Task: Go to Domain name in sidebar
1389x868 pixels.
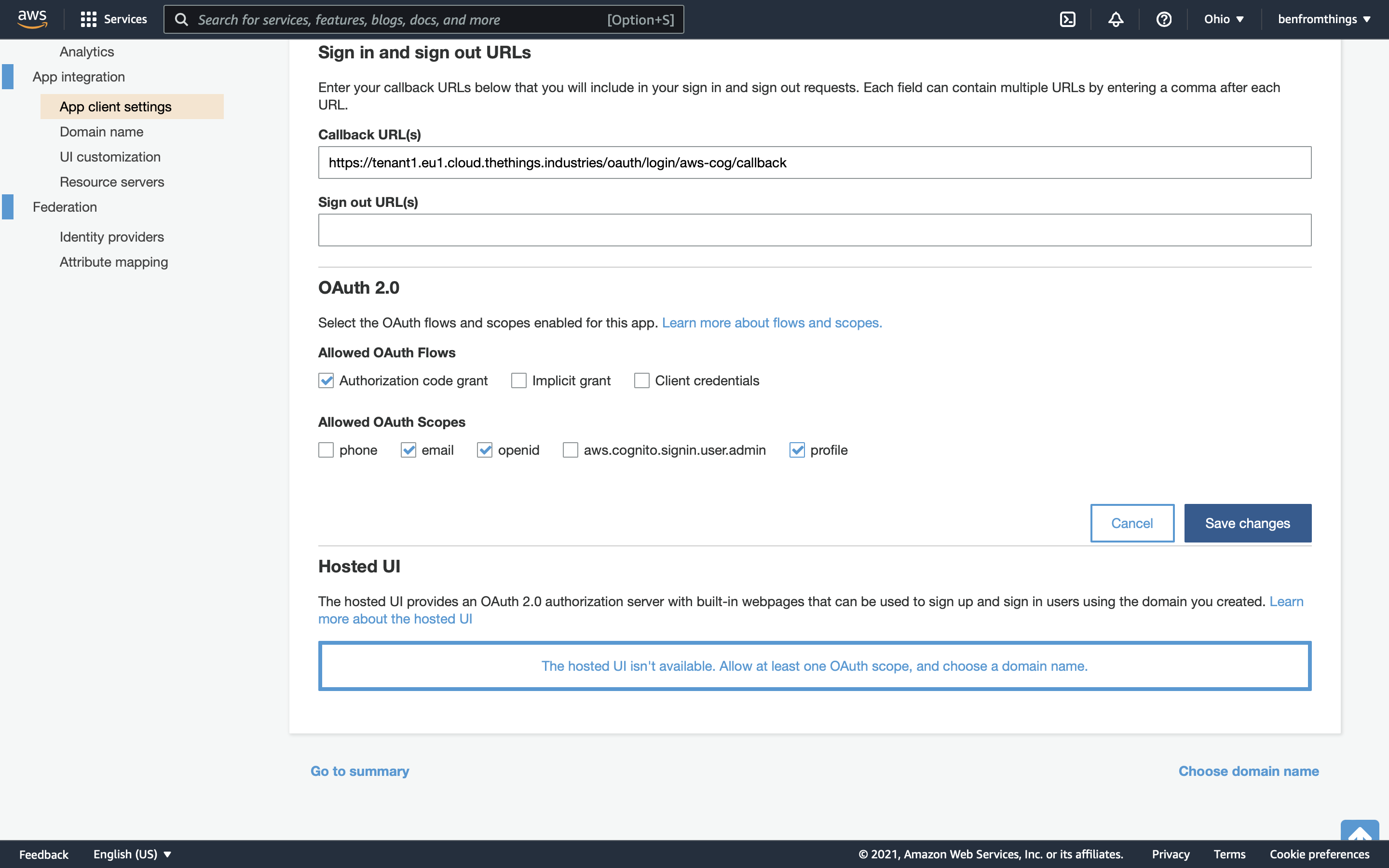Action: [x=102, y=132]
